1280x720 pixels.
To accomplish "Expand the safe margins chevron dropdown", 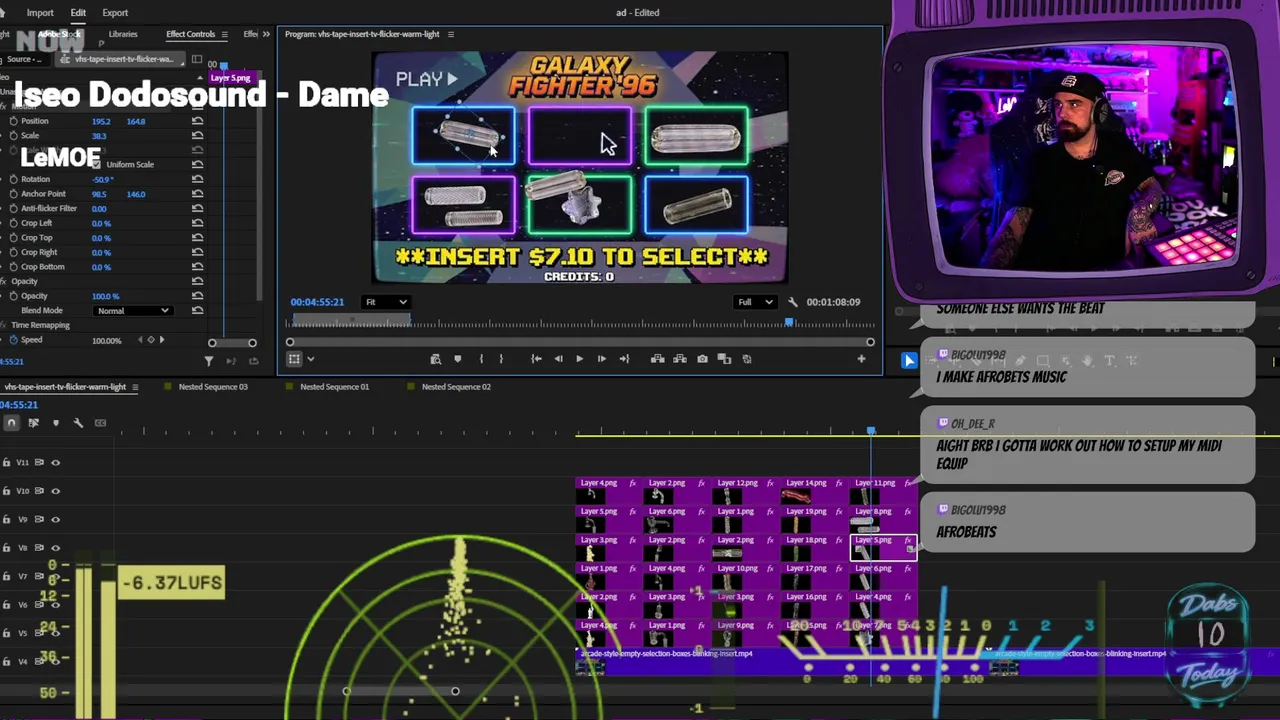I will click(311, 359).
